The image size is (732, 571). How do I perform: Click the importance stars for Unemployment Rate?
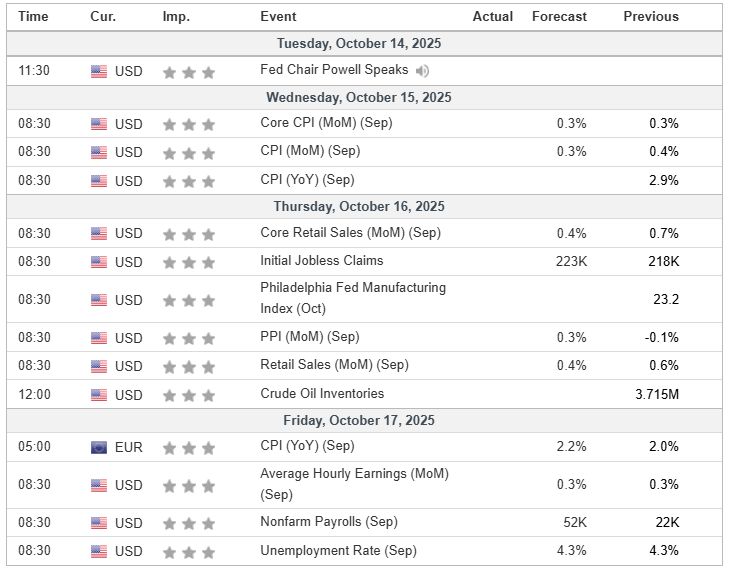tap(189, 551)
